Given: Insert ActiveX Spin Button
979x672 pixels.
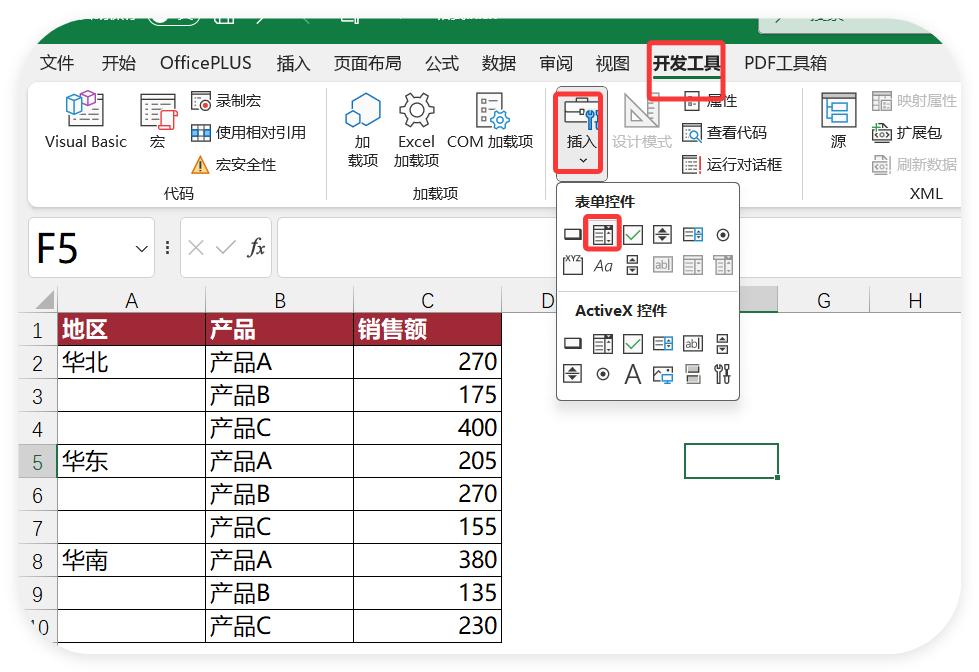Looking at the screenshot, I should 573,374.
